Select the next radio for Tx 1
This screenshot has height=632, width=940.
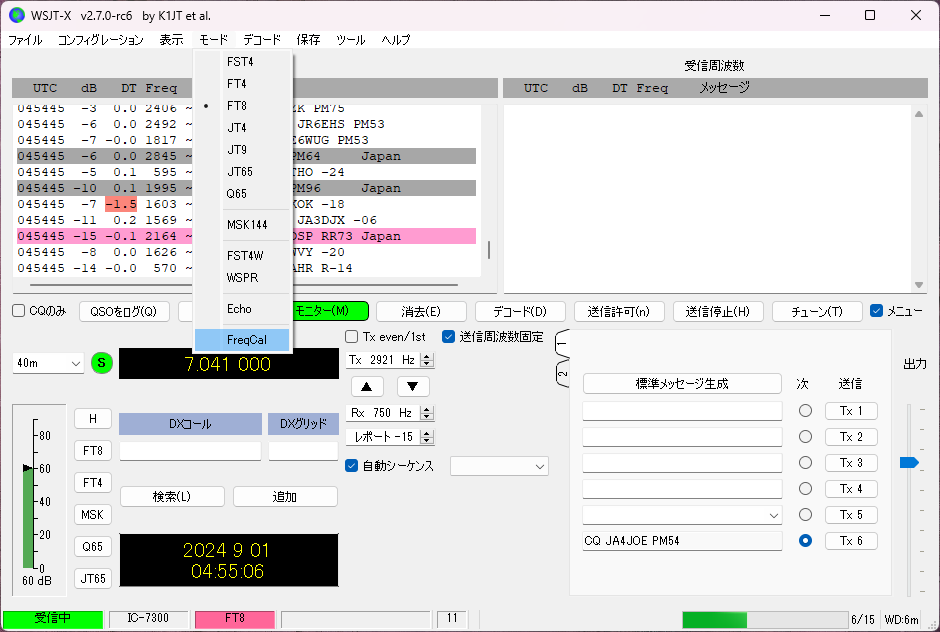[x=805, y=411]
